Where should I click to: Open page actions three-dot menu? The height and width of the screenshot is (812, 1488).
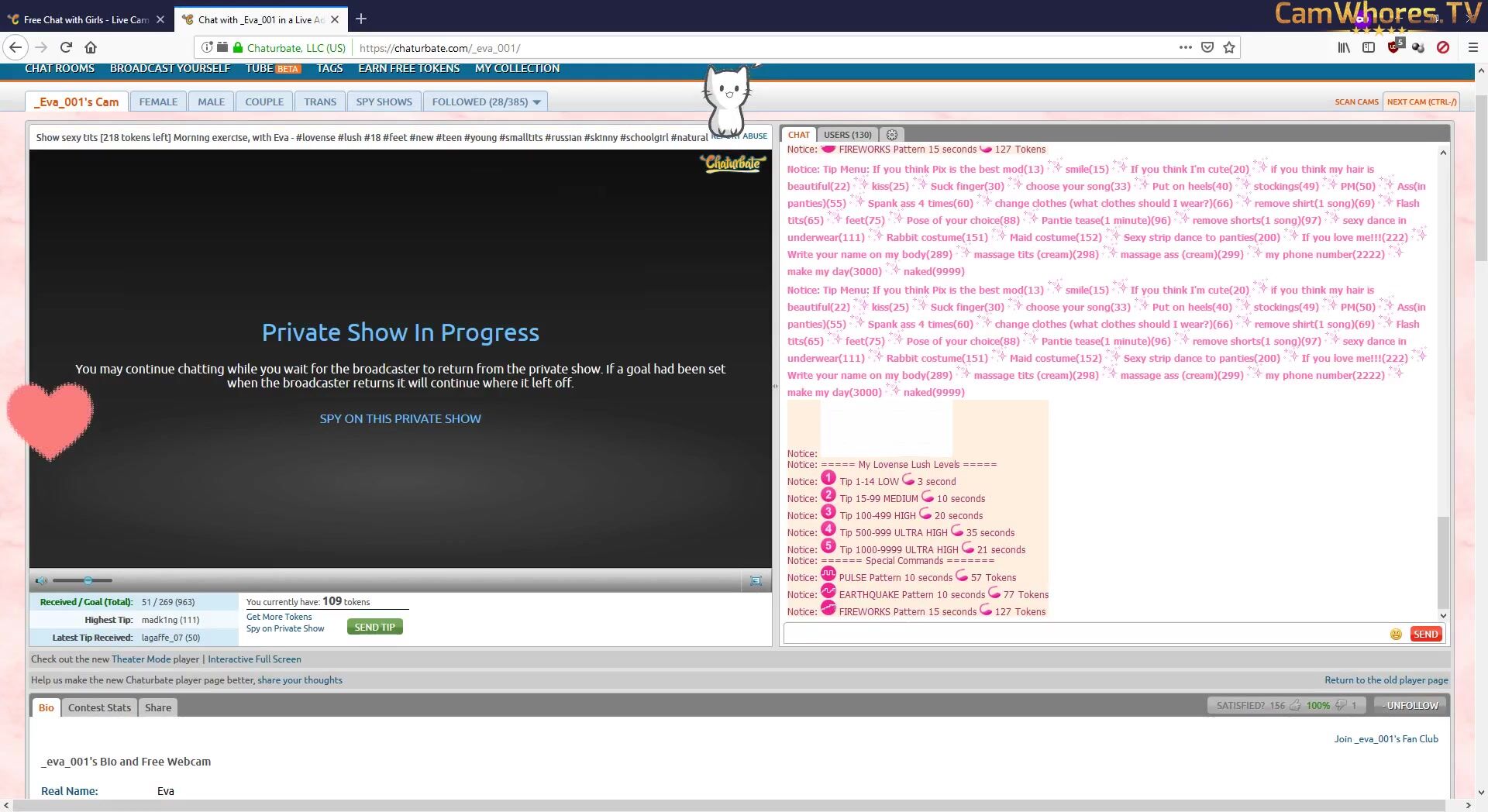tap(1185, 47)
